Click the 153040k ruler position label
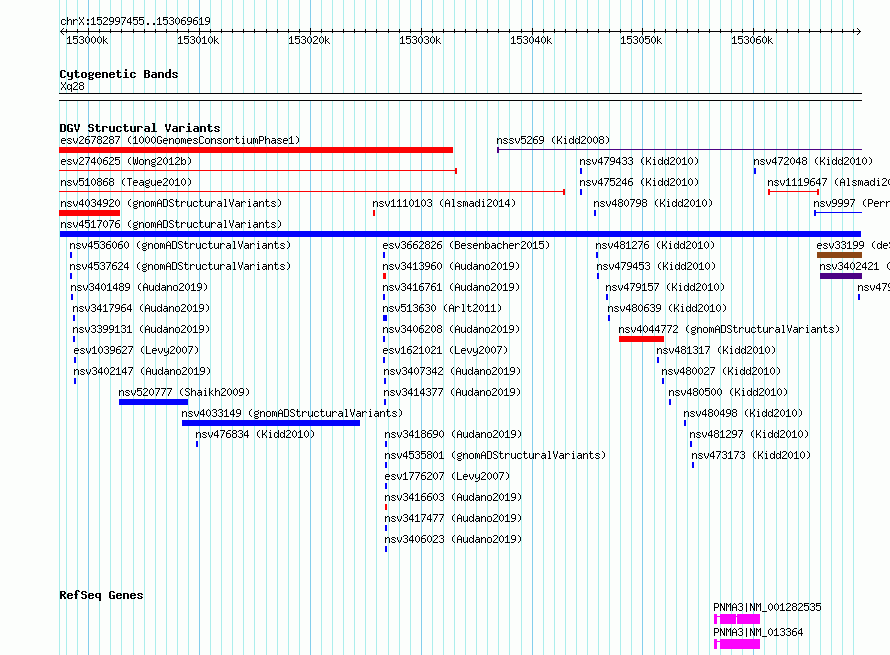 (531, 40)
